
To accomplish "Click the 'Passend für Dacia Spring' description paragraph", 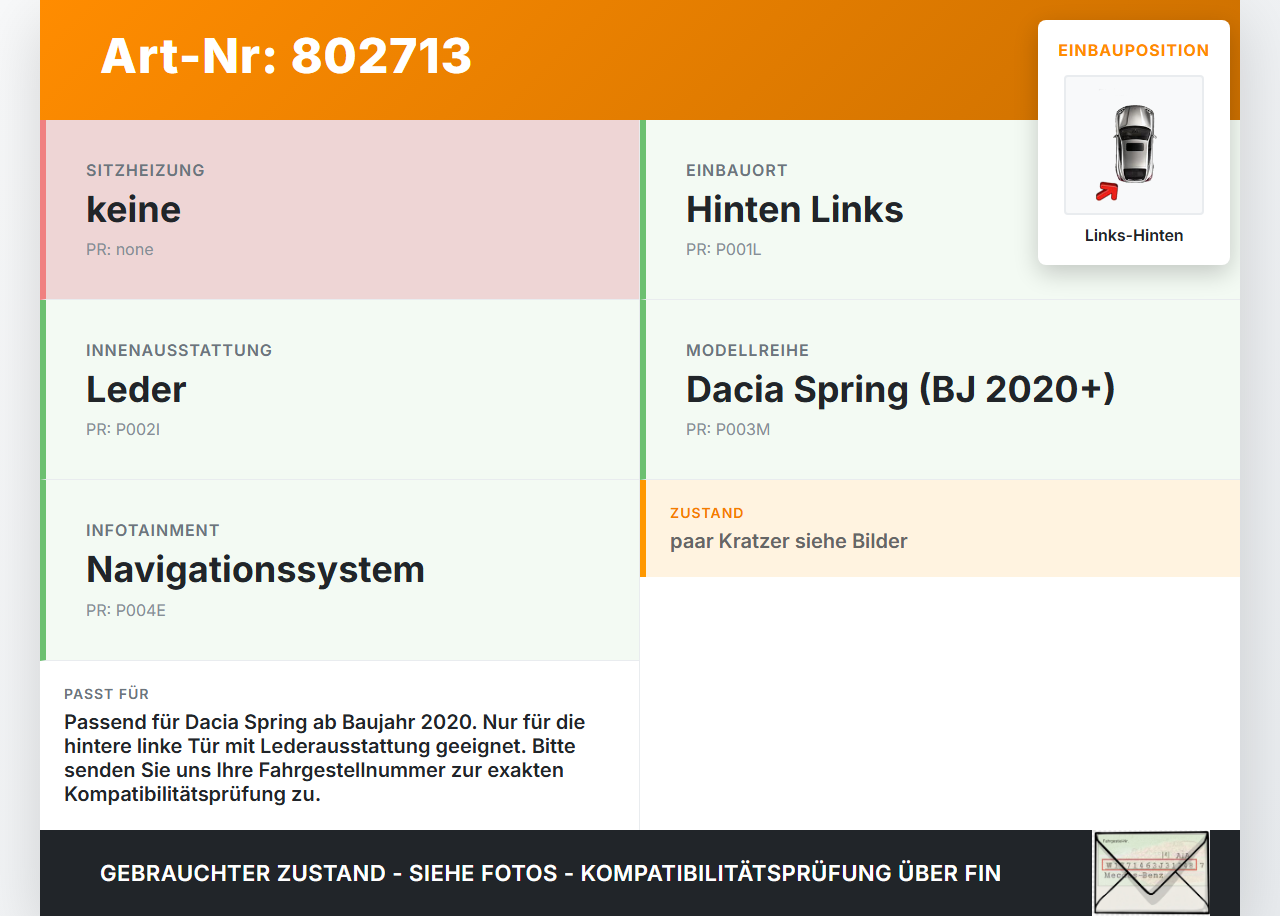I will (x=325, y=758).
